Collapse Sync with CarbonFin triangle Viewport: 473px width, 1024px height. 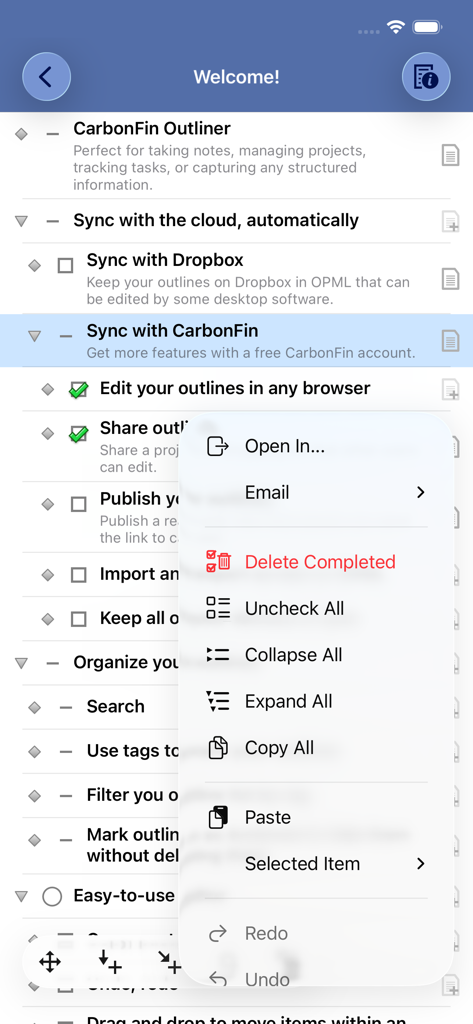click(x=35, y=336)
